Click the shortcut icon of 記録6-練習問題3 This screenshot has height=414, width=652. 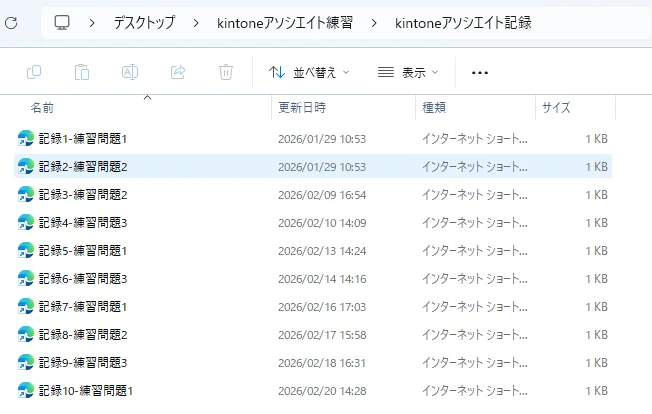click(x=26, y=278)
